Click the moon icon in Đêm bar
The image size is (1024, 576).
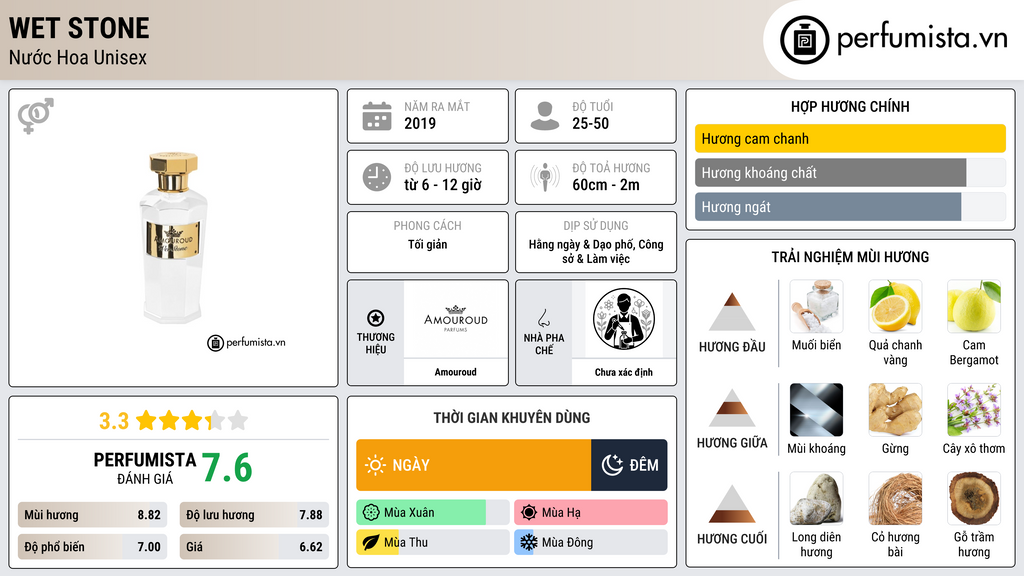(x=612, y=465)
